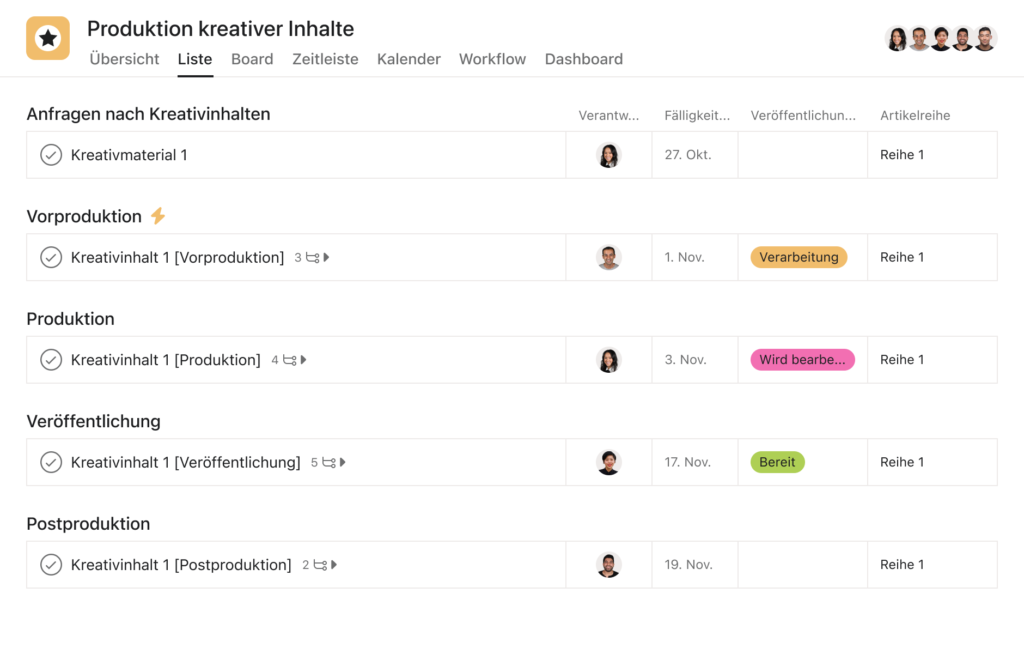This screenshot has height=654, width=1024.
Task: Click first member avatar in header
Action: [x=897, y=39]
